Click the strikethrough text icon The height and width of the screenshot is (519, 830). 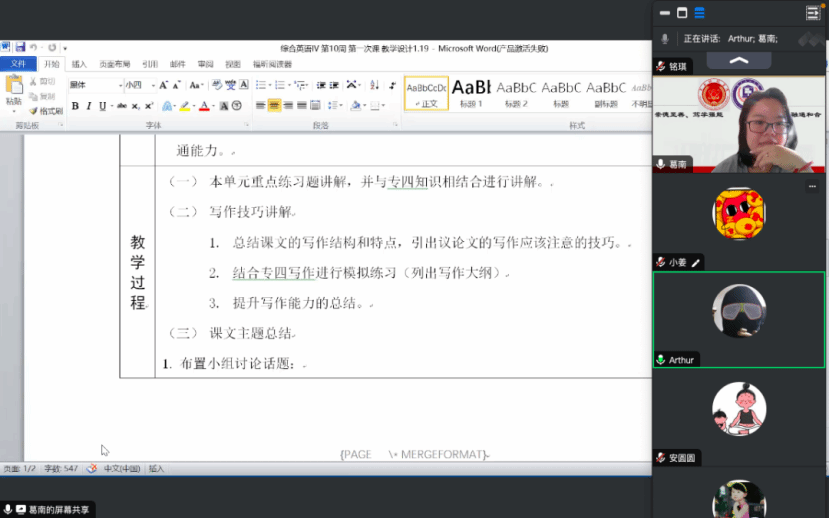pyautogui.click(x=121, y=106)
